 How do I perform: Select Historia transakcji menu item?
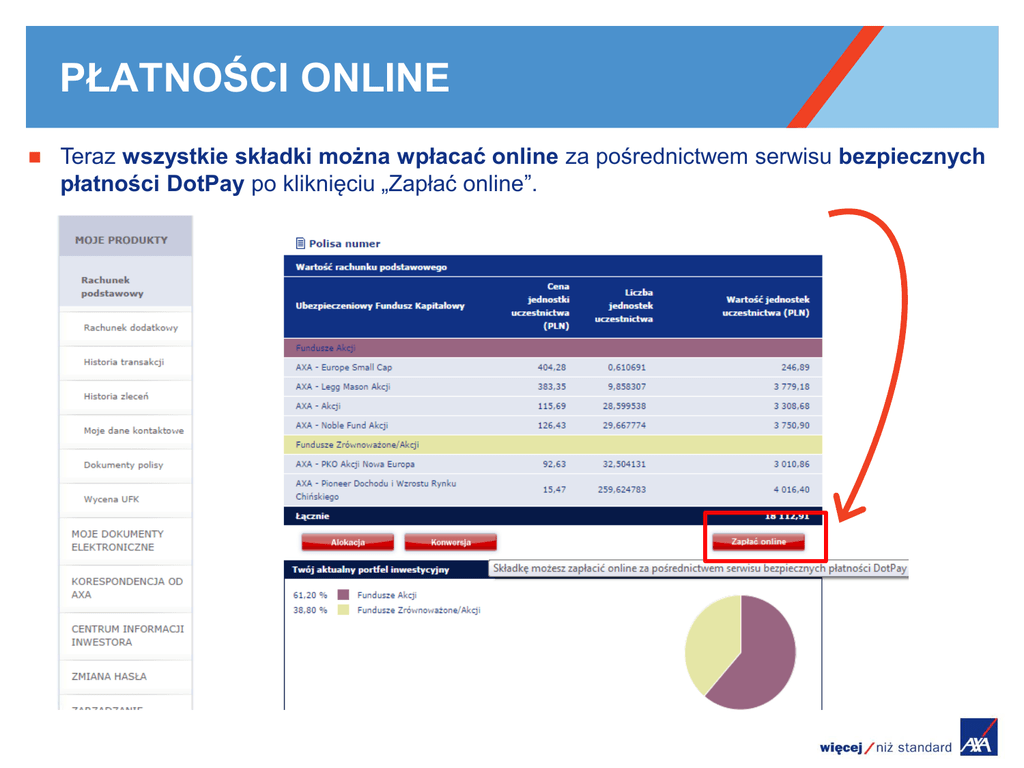[123, 362]
